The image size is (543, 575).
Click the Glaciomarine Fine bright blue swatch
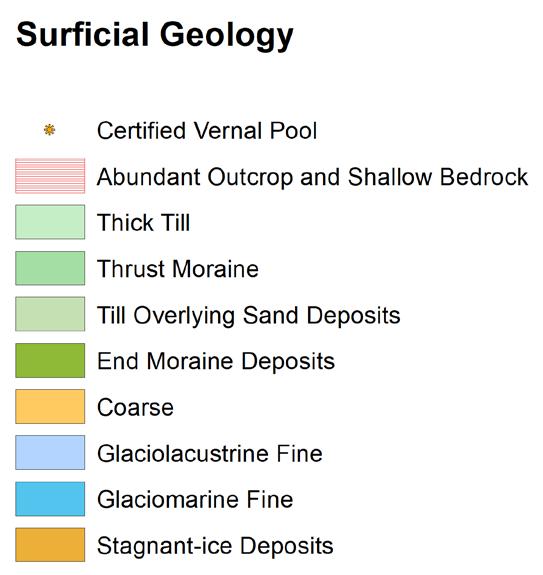pyautogui.click(x=50, y=499)
